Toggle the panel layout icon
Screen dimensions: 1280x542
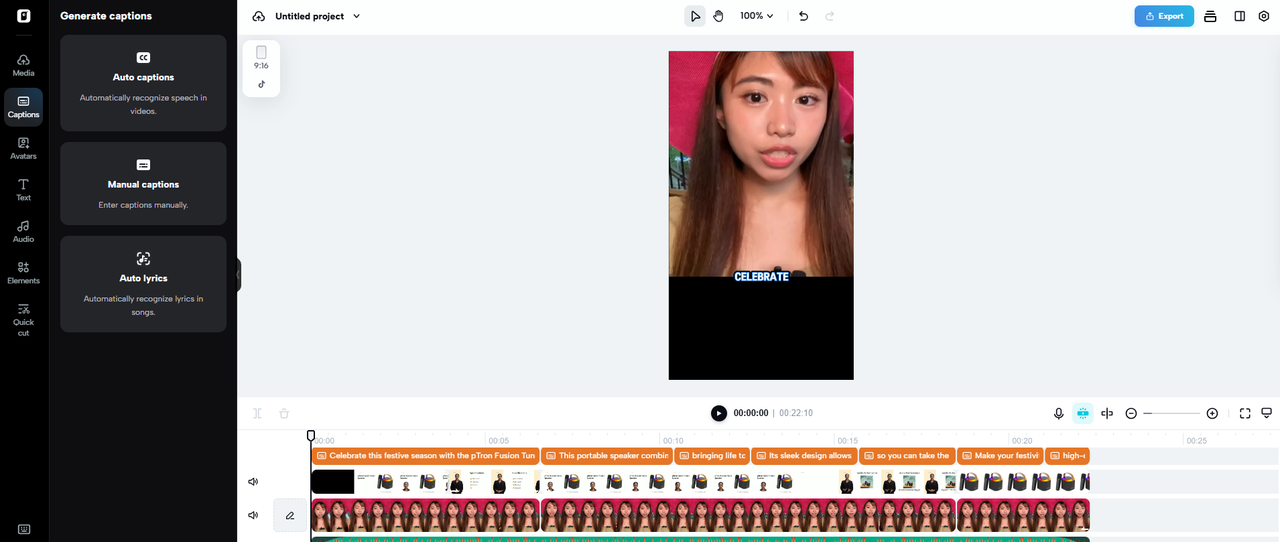[x=1239, y=16]
